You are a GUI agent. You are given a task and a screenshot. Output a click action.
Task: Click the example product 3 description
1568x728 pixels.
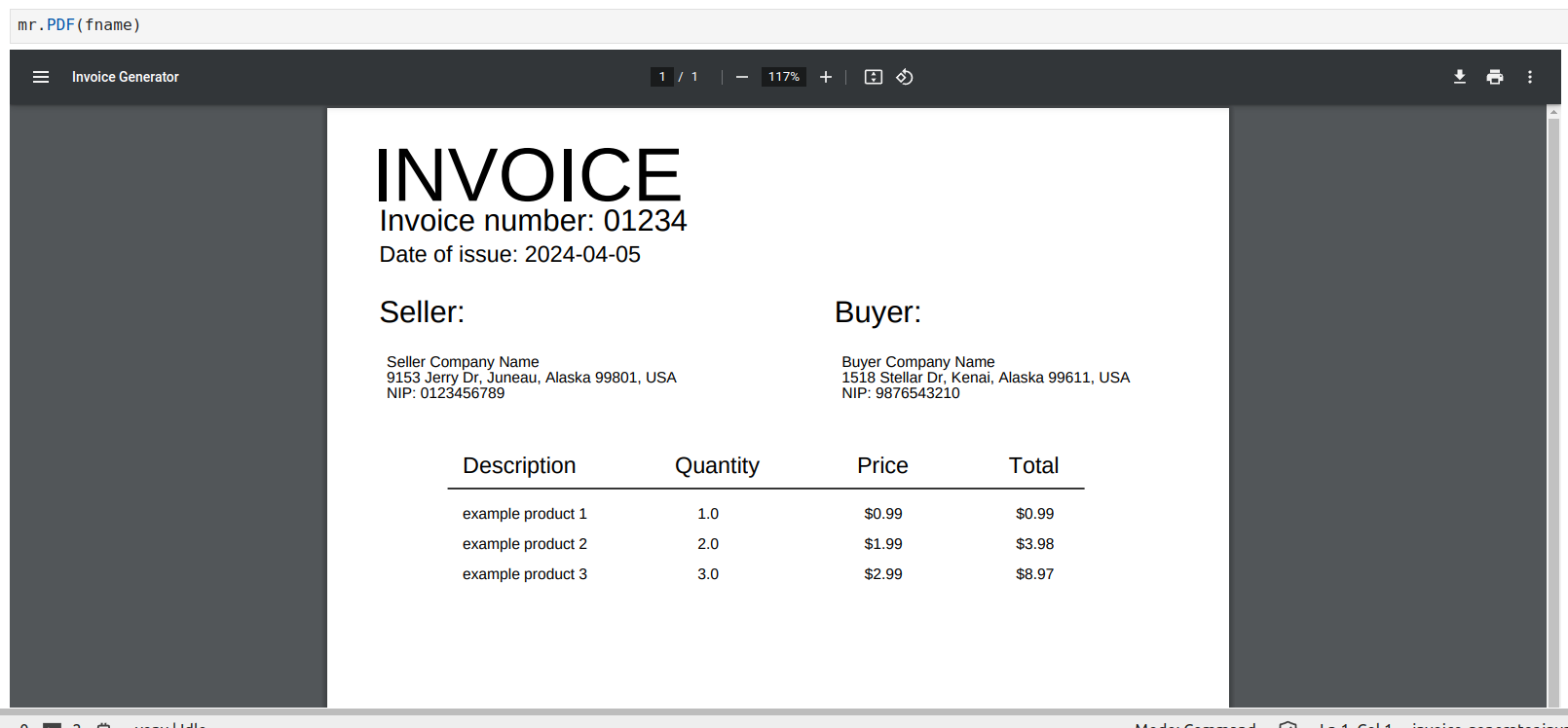click(525, 574)
